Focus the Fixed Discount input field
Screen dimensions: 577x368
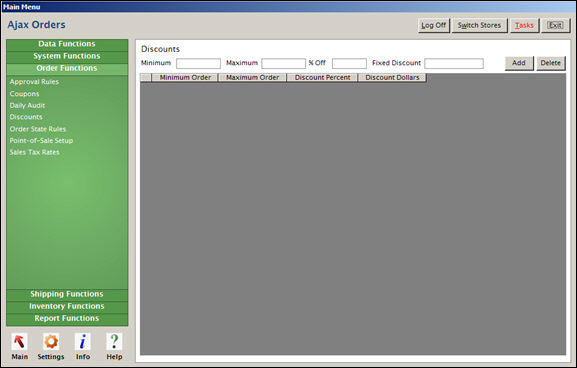click(x=454, y=63)
